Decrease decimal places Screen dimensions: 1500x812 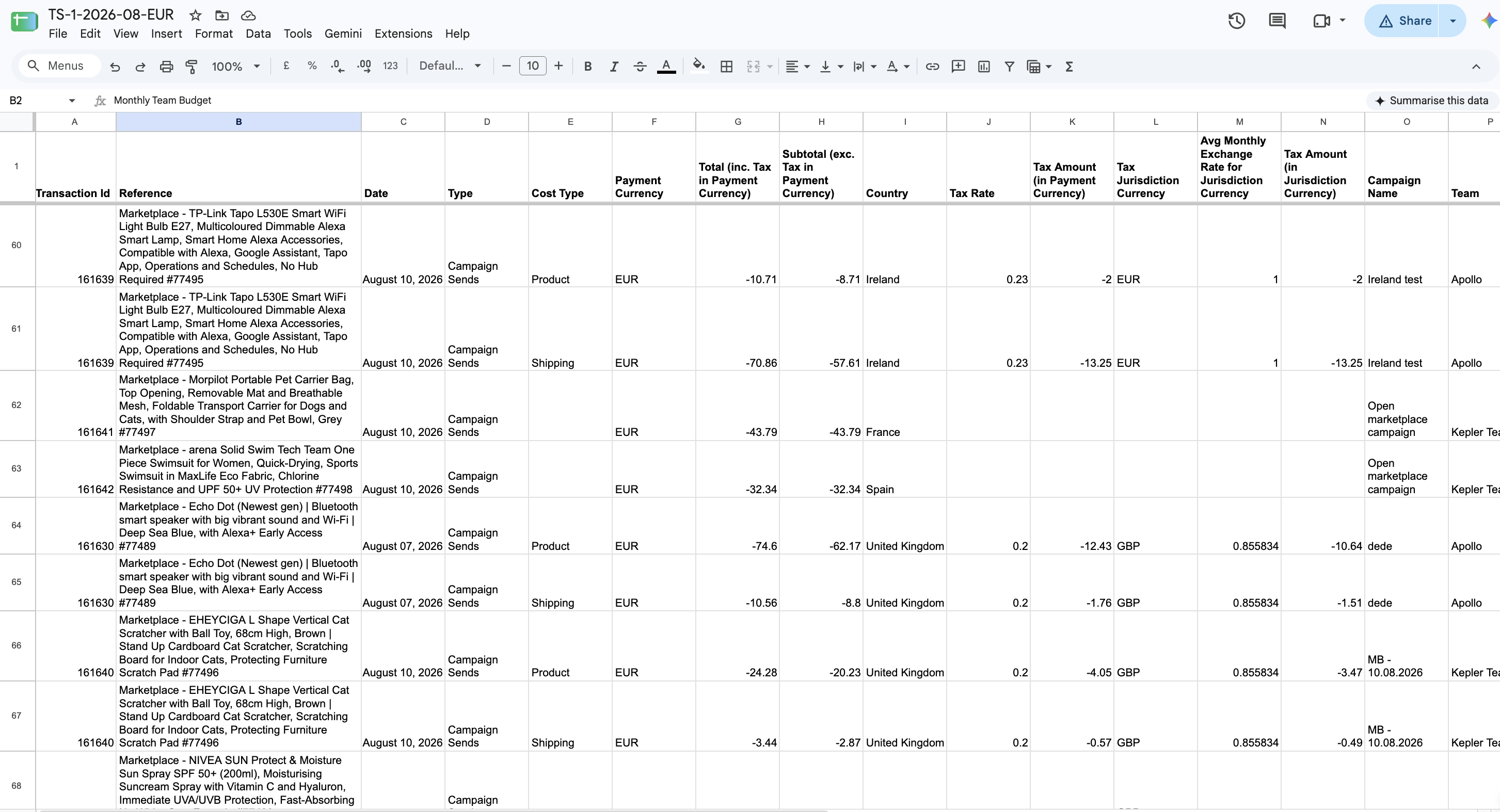[x=337, y=66]
